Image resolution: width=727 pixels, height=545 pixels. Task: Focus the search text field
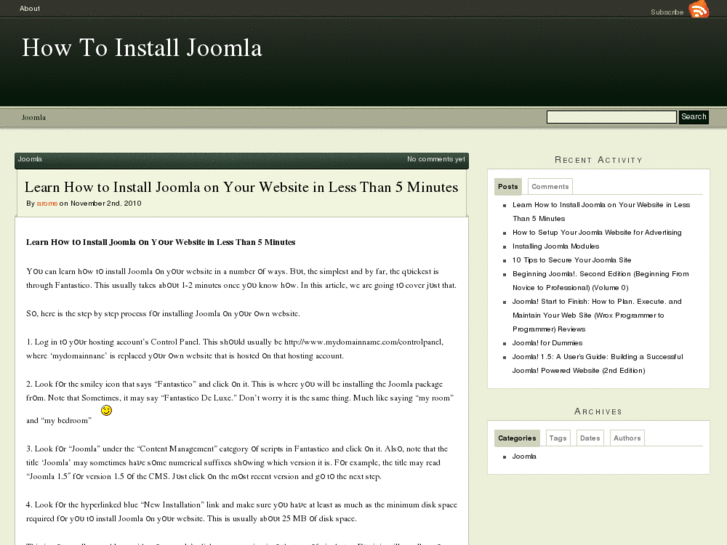(611, 117)
